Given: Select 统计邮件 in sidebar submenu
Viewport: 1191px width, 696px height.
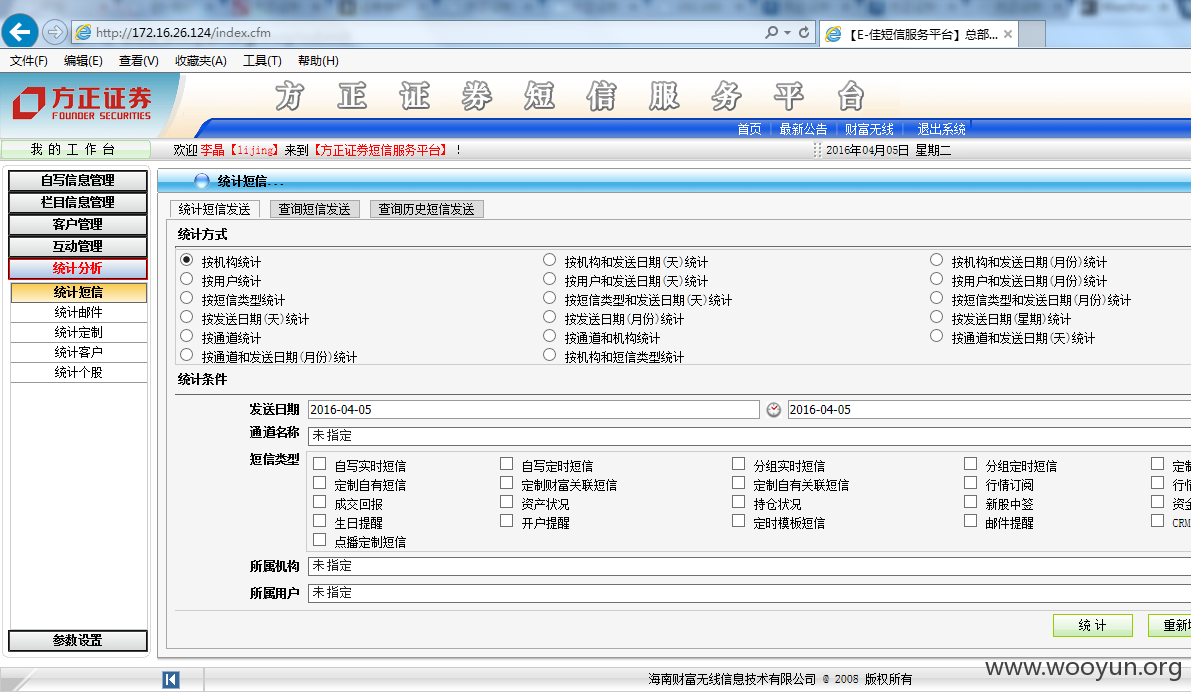Looking at the screenshot, I should pos(79,312).
